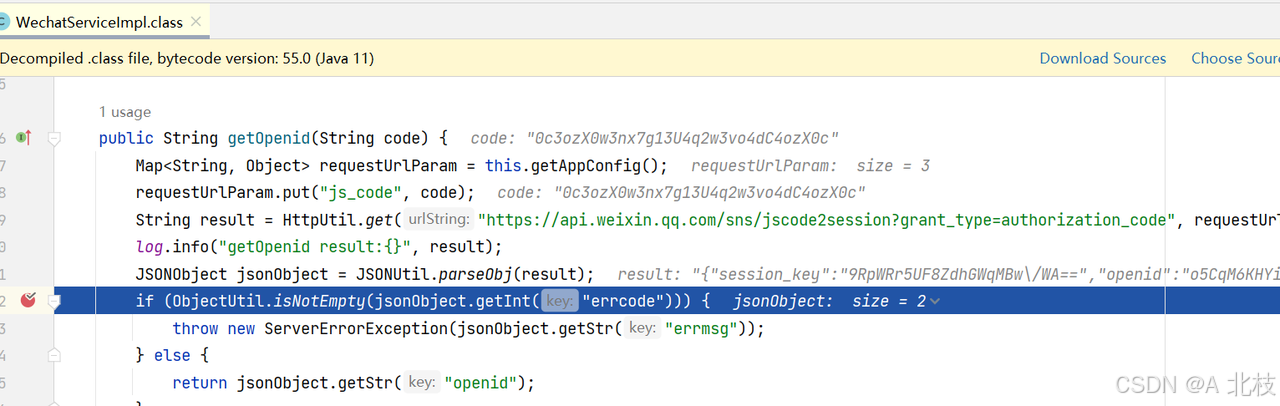Click the Choose Sources link
This screenshot has height=406, width=1280.
[1235, 58]
